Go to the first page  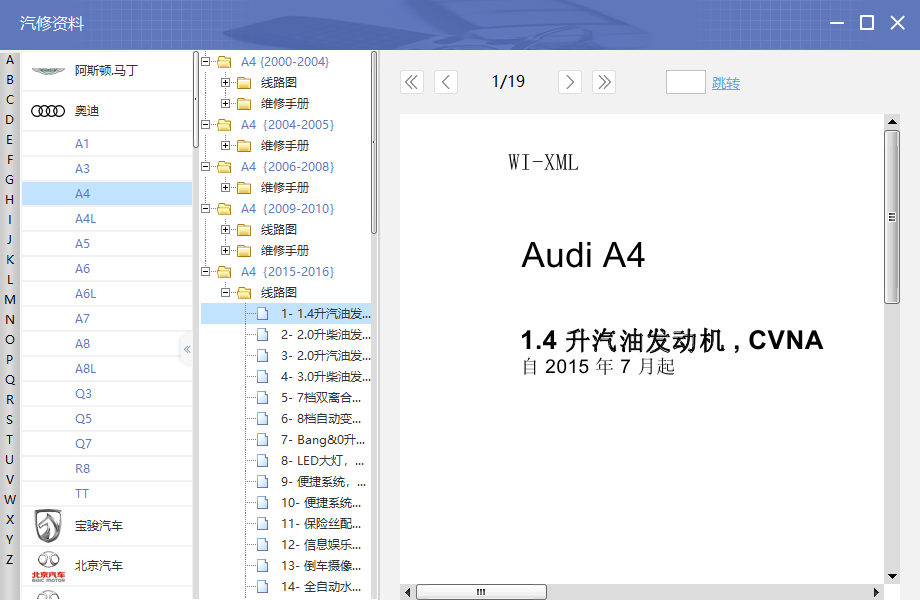(412, 82)
